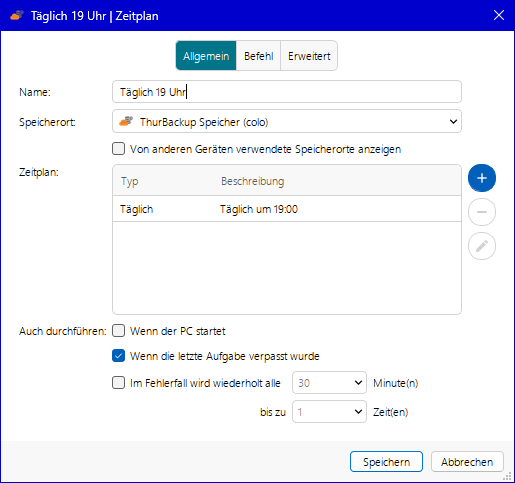The height and width of the screenshot is (483, 515).
Task: Click the orange icon in Speicherort field
Action: tap(126, 121)
